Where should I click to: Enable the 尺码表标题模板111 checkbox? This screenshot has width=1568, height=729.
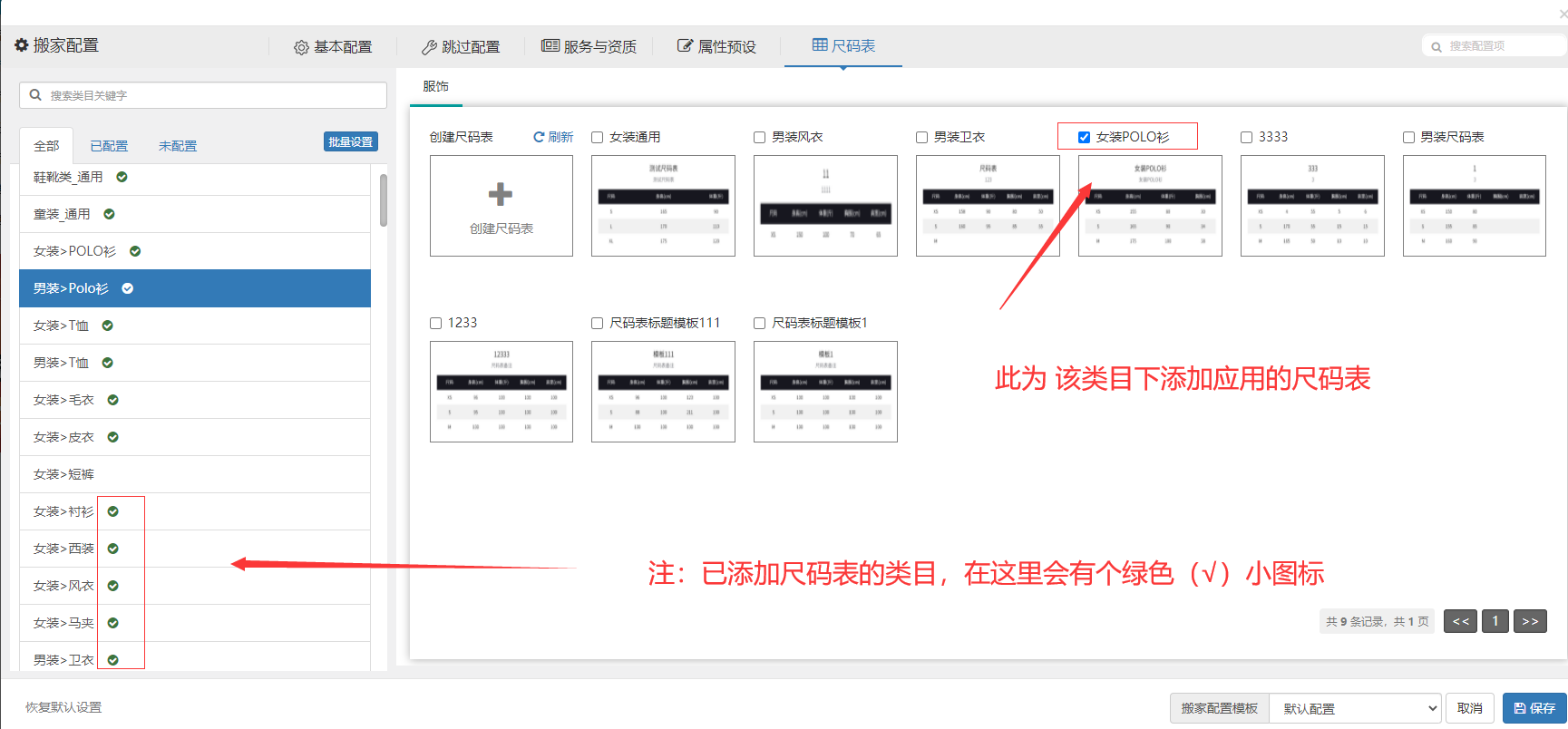point(597,324)
